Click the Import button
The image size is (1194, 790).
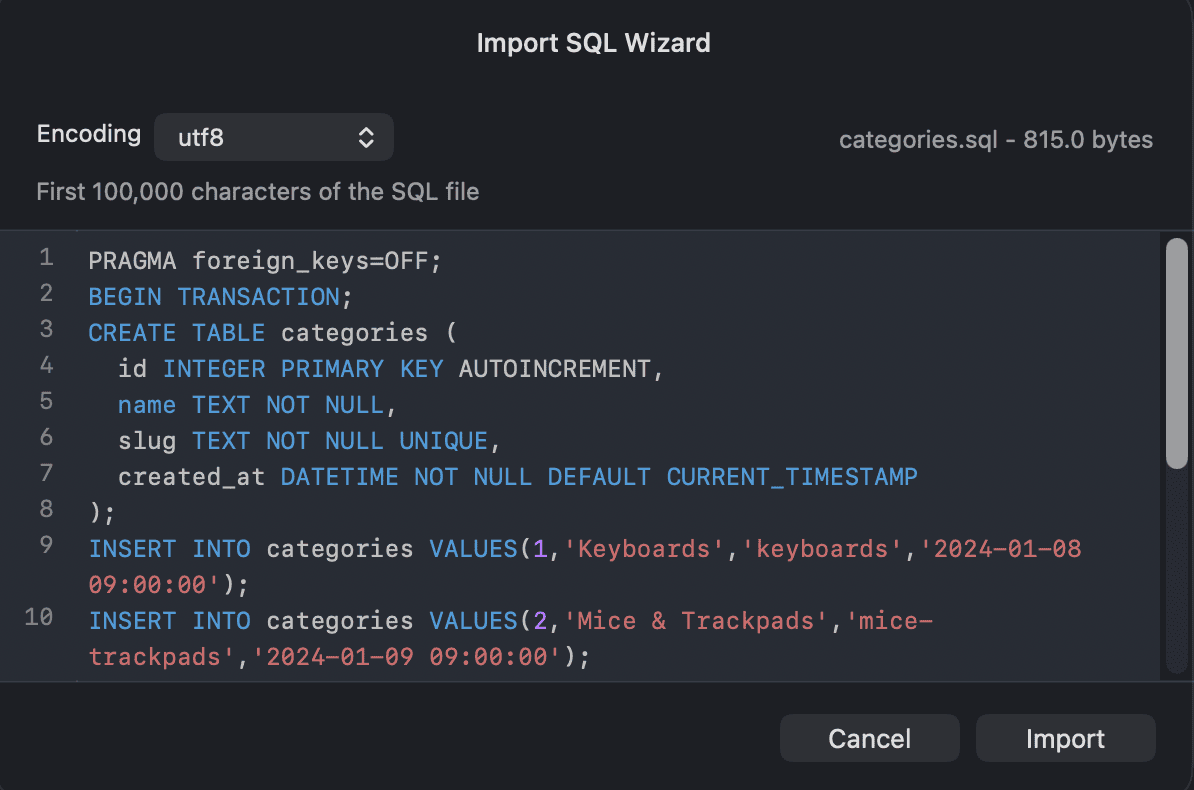pos(1065,738)
